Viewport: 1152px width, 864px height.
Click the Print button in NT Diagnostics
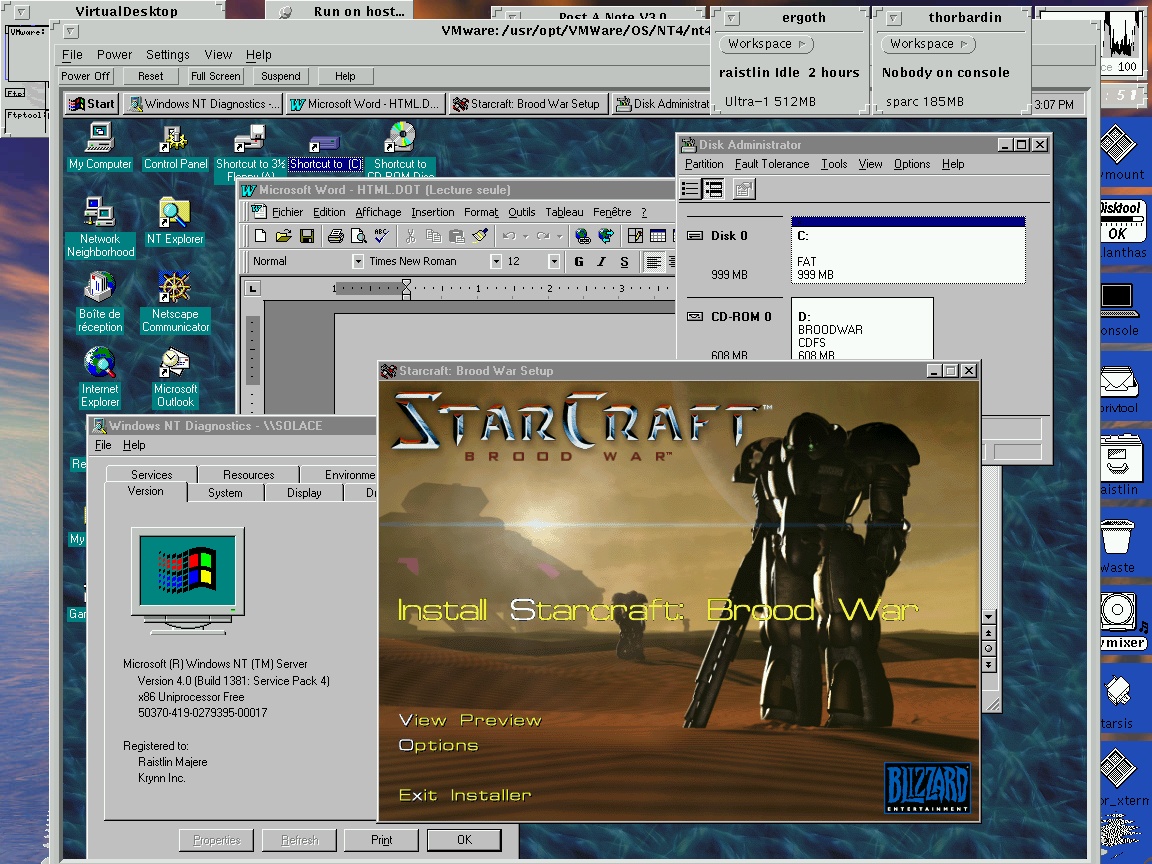pyautogui.click(x=381, y=840)
